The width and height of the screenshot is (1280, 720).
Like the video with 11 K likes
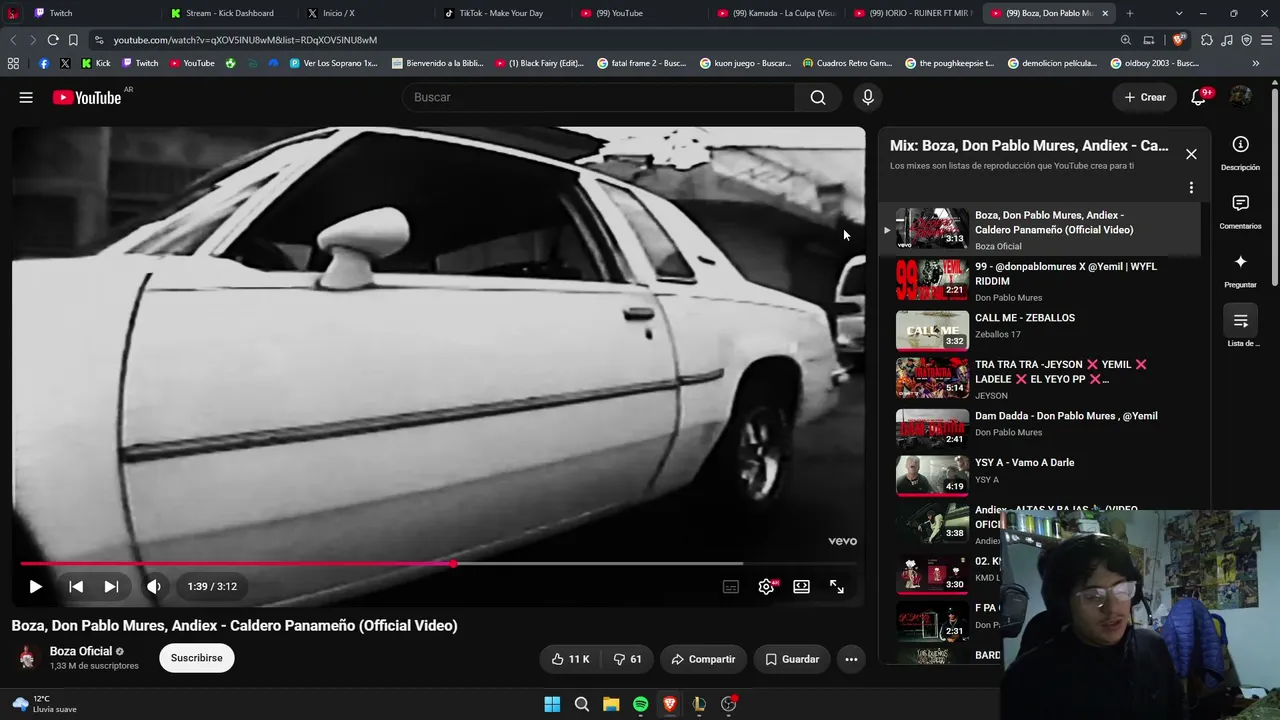point(570,659)
